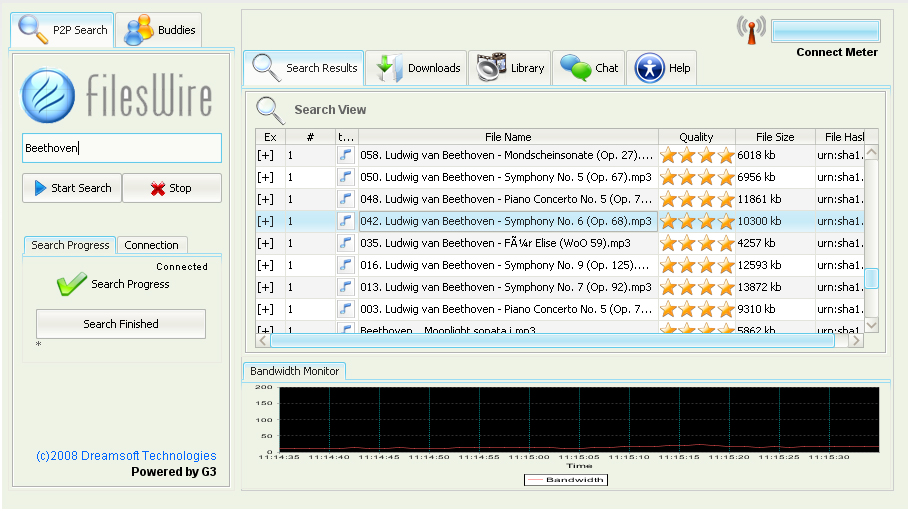The image size is (908, 511).
Task: Click the search field containing Beethoven
Action: click(x=122, y=148)
